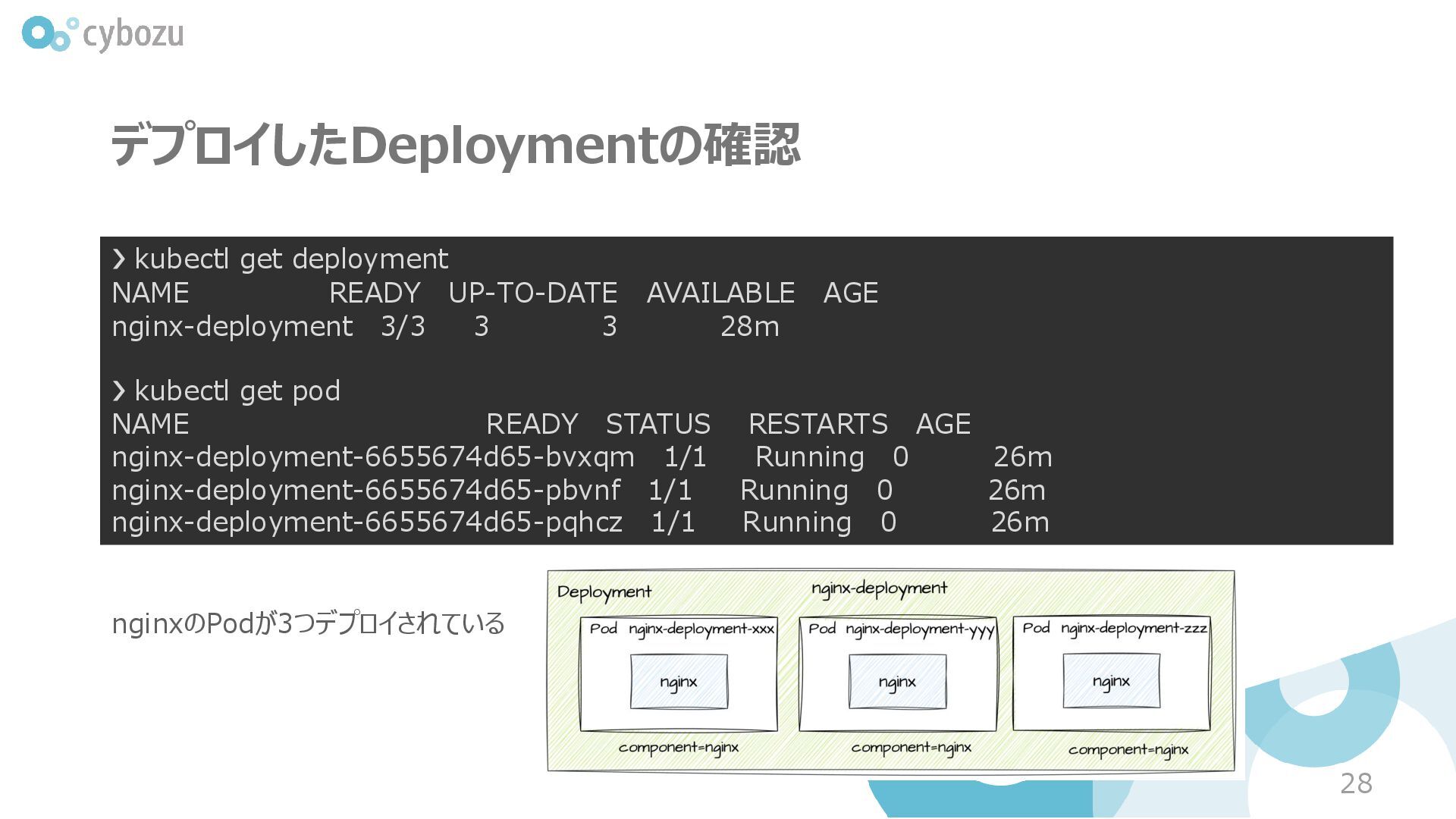Image resolution: width=1456 pixels, height=819 pixels.
Task: Click component=nginx label under the xxx pod
Action: (679, 748)
